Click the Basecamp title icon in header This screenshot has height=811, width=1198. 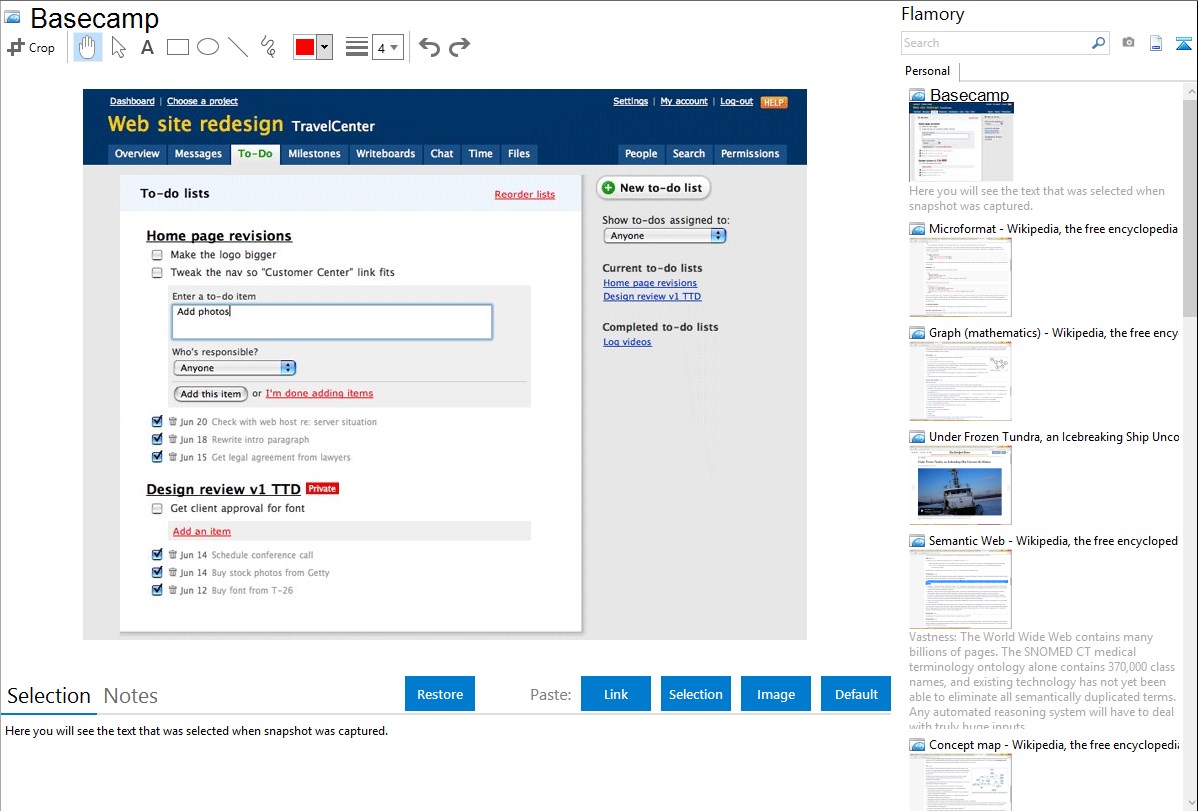point(12,17)
